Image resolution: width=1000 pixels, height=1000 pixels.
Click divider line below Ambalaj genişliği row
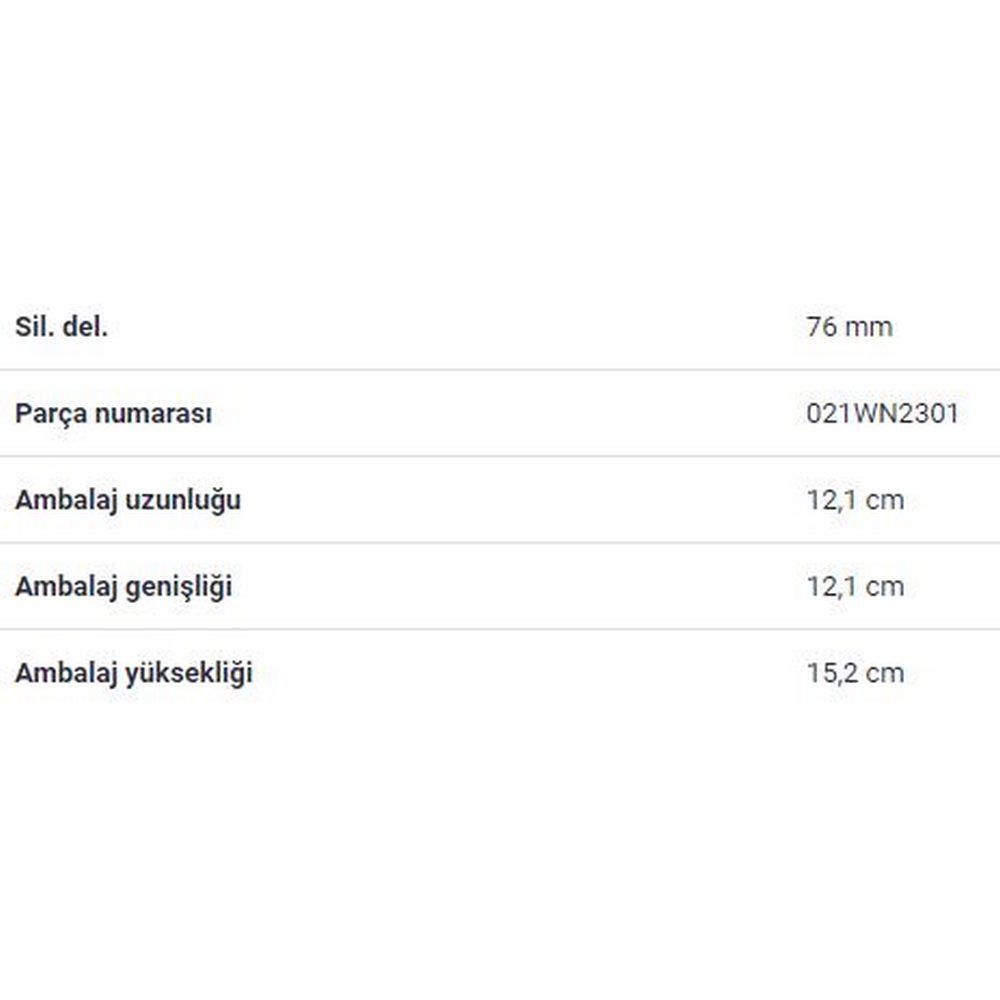pyautogui.click(x=500, y=629)
